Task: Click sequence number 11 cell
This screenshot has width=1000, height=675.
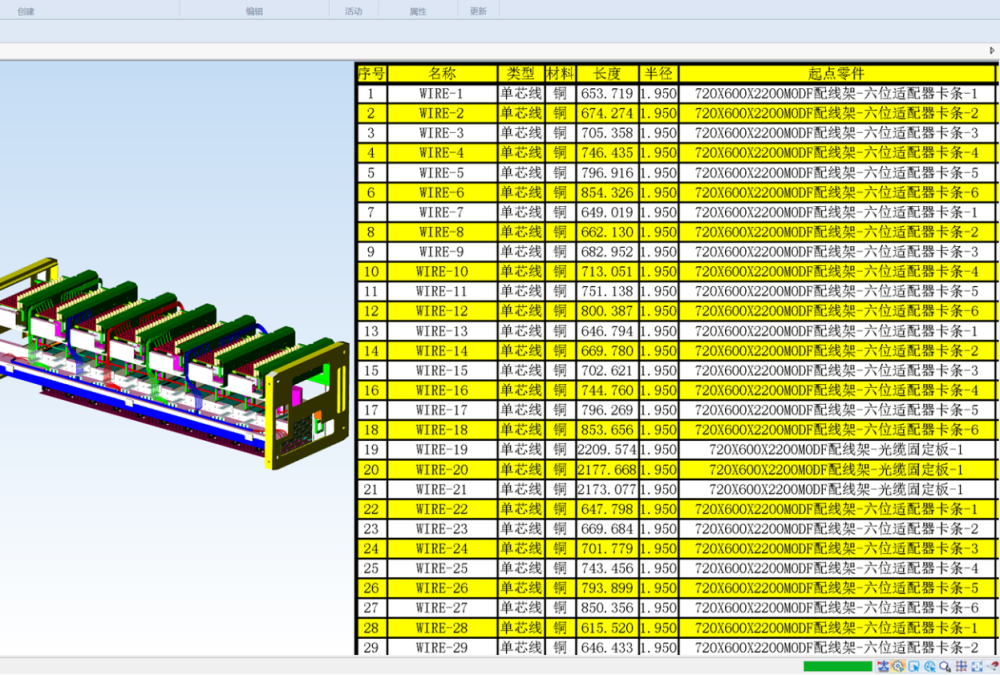Action: (x=371, y=291)
